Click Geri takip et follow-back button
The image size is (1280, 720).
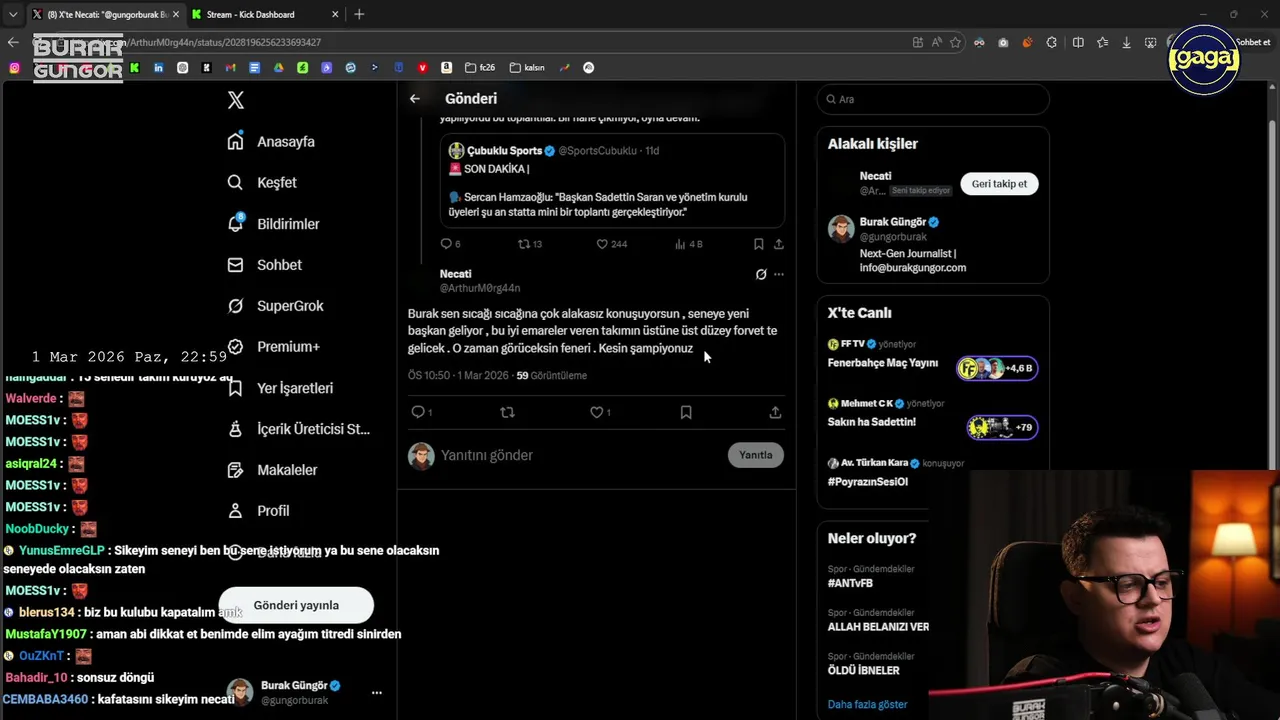pos(999,184)
